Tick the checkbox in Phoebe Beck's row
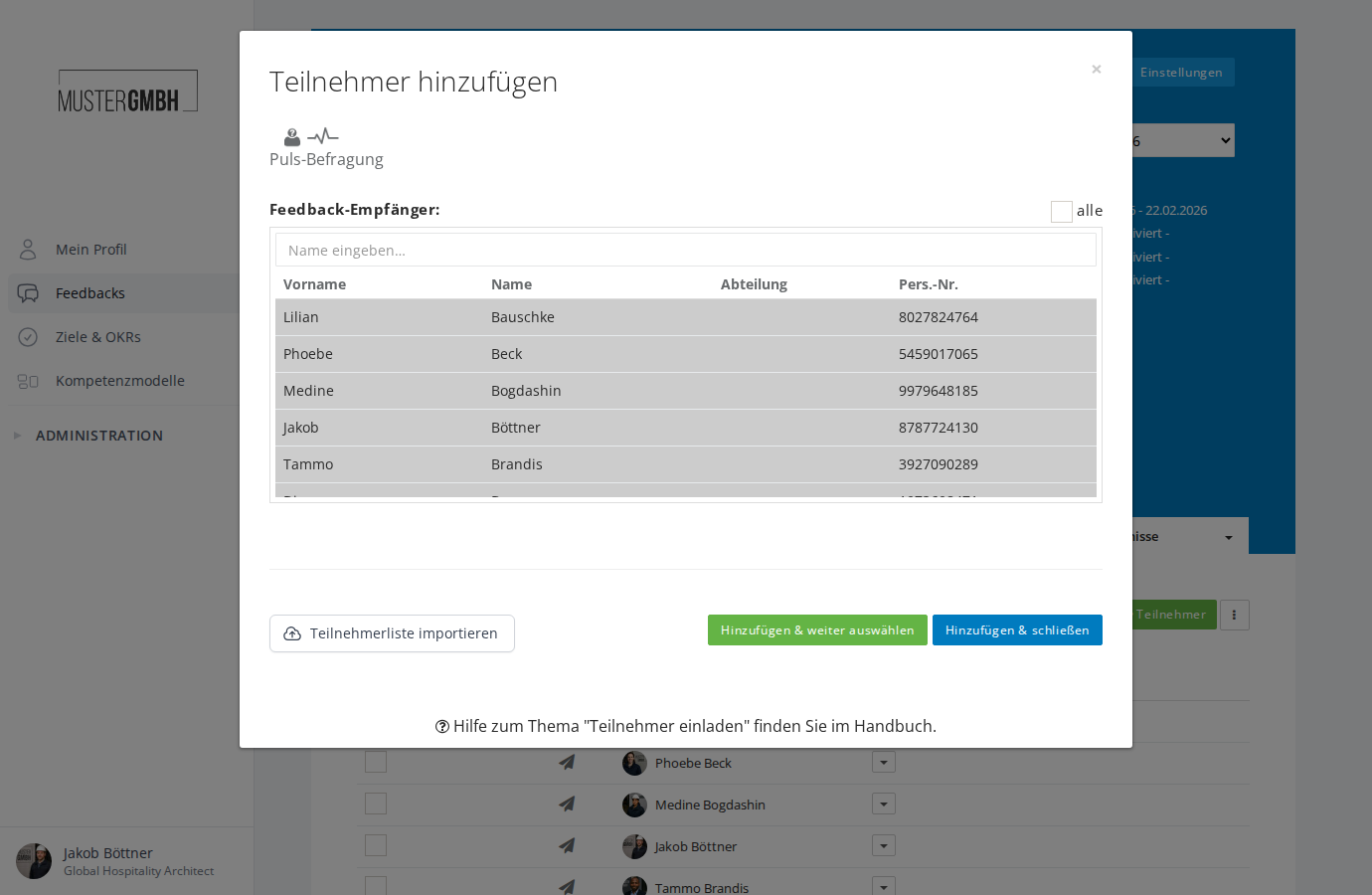The width and height of the screenshot is (1372, 895). point(376,762)
